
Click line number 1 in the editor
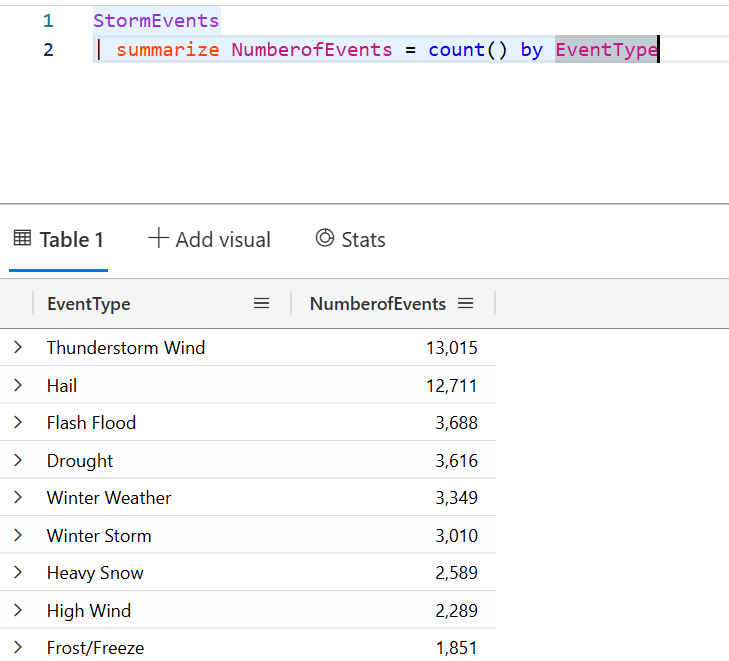[48, 21]
